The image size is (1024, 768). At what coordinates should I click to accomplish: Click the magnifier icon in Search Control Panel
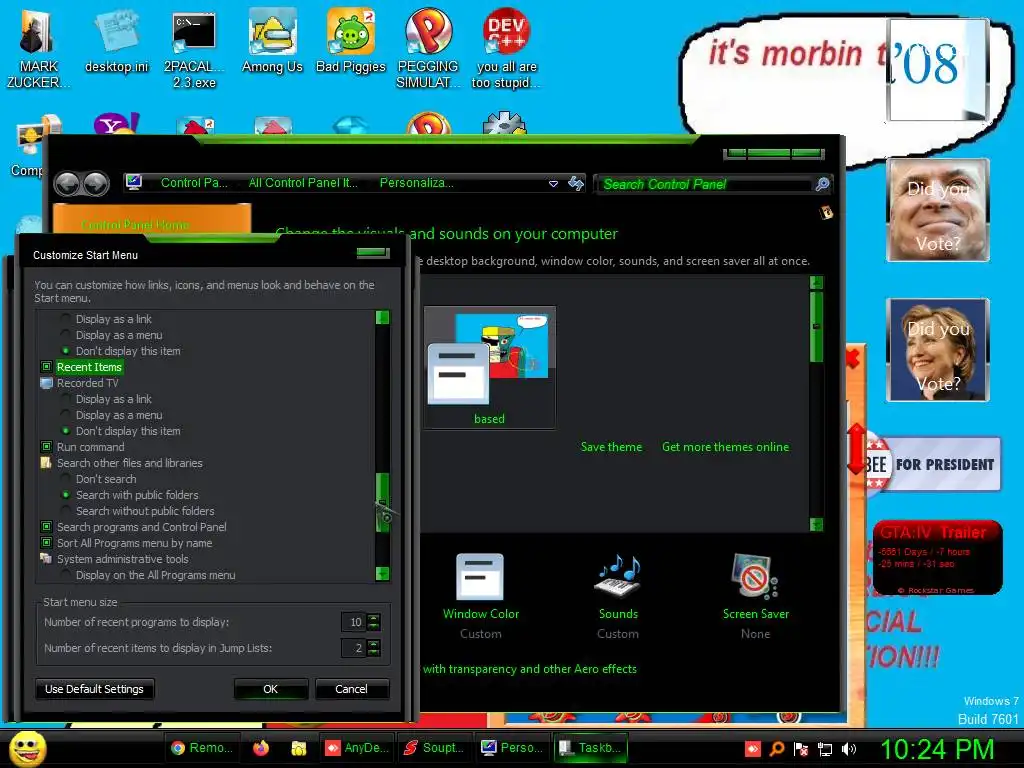coord(822,184)
